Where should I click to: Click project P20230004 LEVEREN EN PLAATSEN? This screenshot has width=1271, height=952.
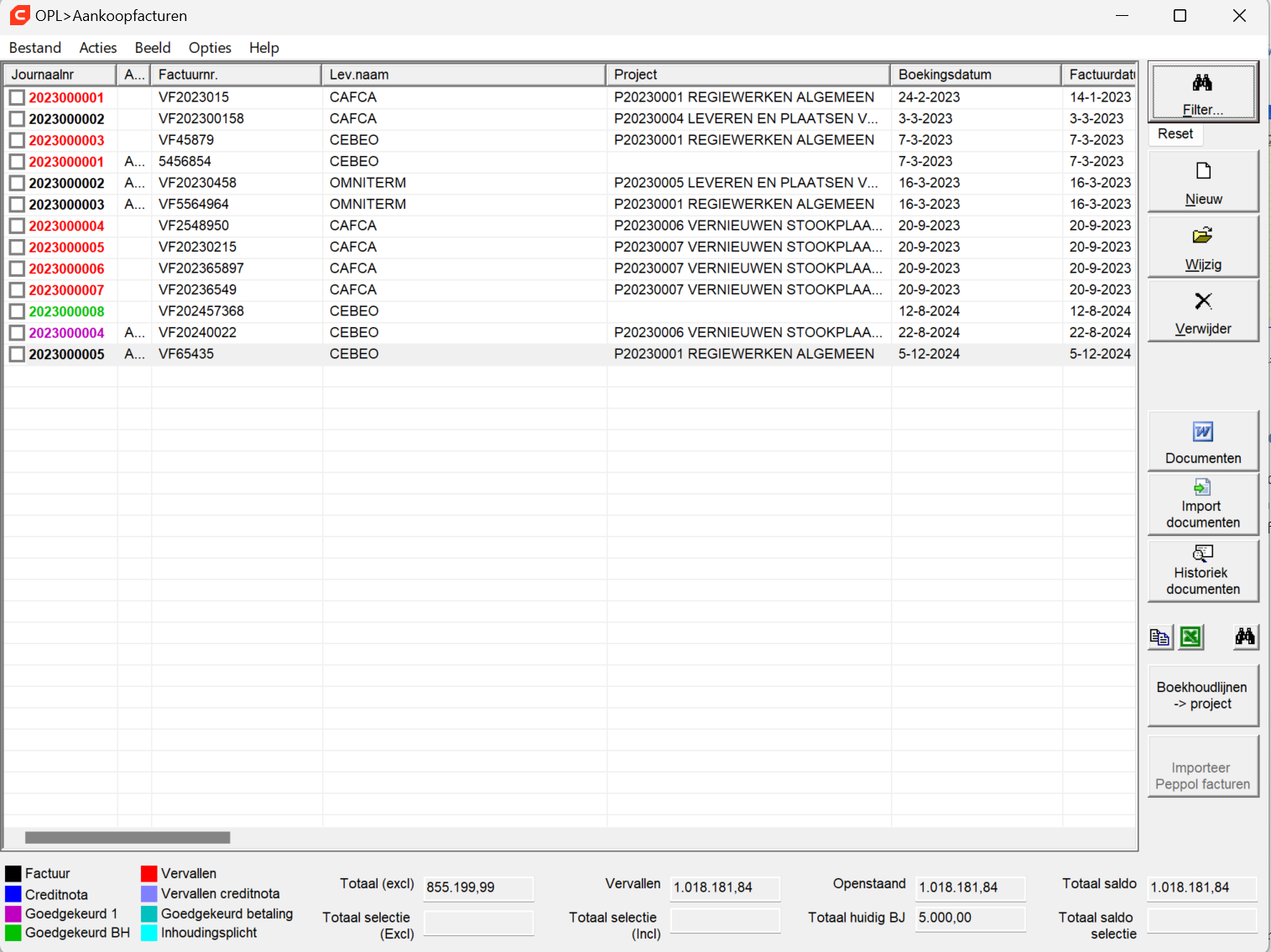(x=746, y=119)
